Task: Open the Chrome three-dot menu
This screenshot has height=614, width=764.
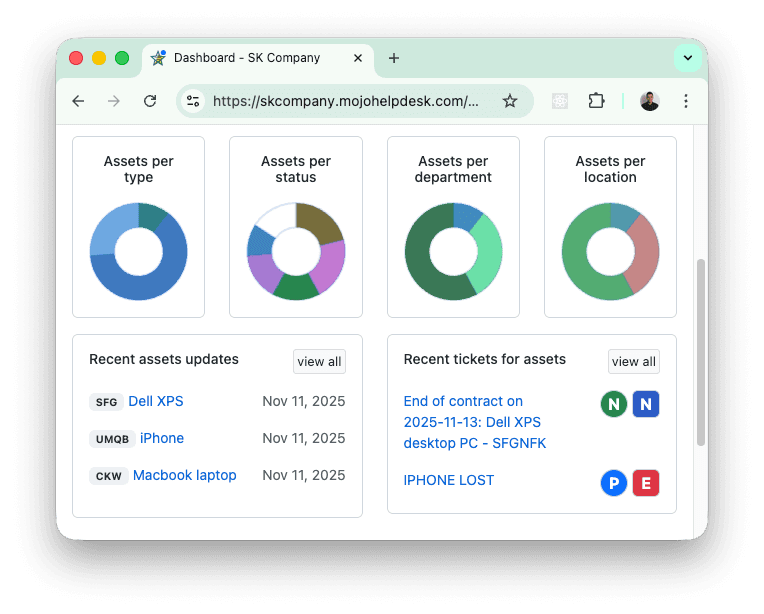Action: pyautogui.click(x=686, y=101)
